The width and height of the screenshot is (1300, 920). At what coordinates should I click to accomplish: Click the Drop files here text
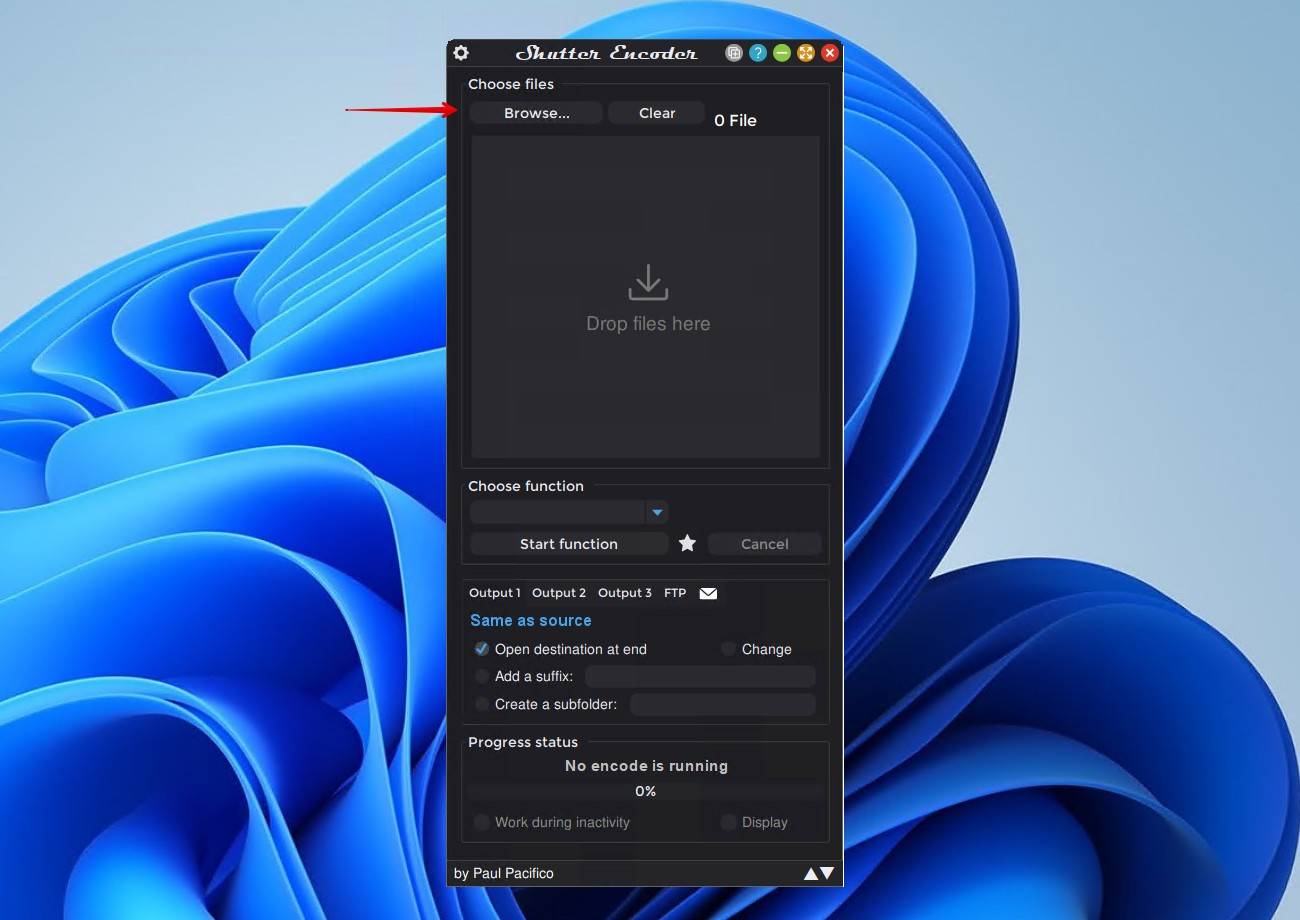(x=648, y=324)
